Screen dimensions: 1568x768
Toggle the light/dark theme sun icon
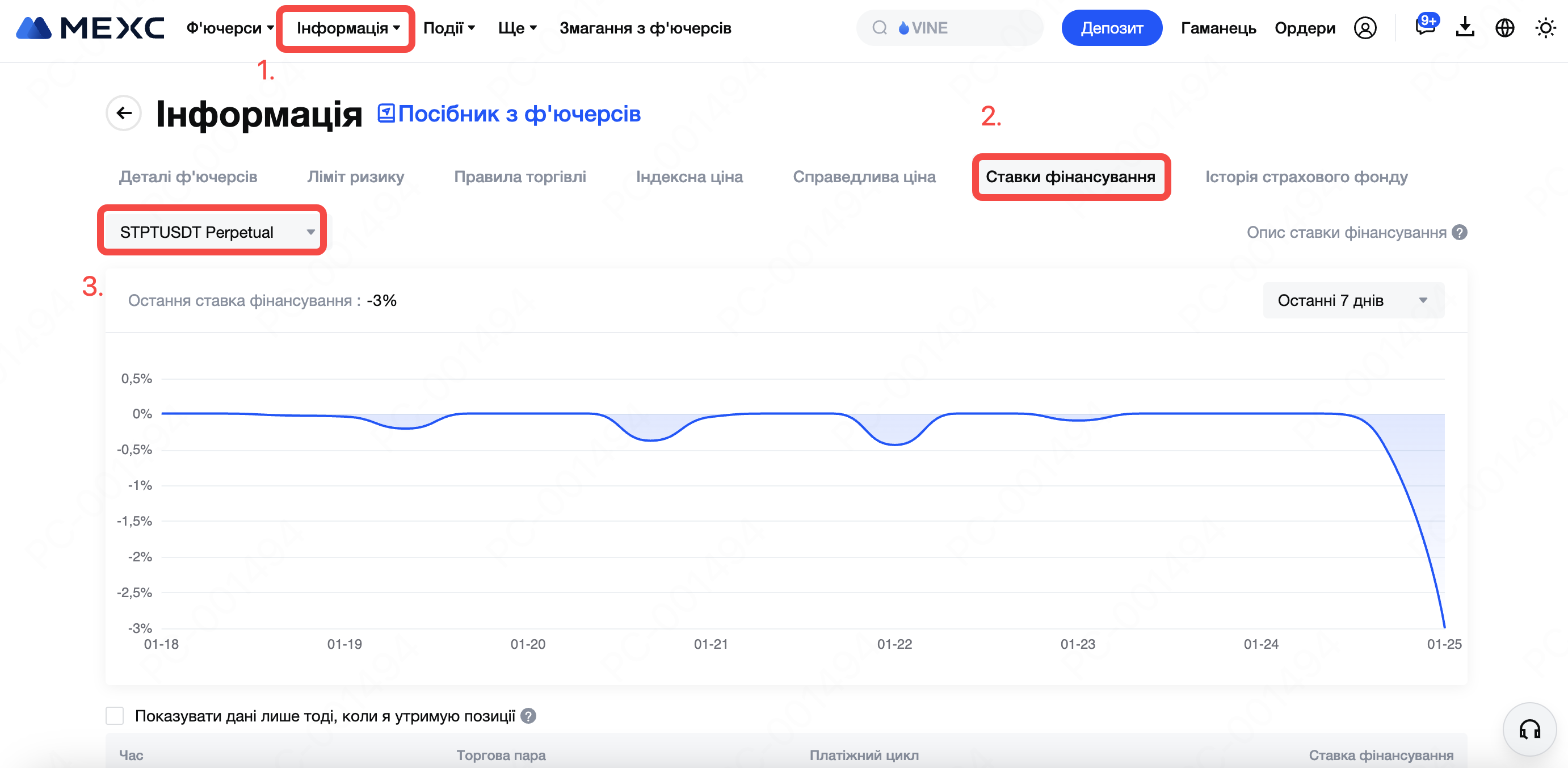[1545, 28]
